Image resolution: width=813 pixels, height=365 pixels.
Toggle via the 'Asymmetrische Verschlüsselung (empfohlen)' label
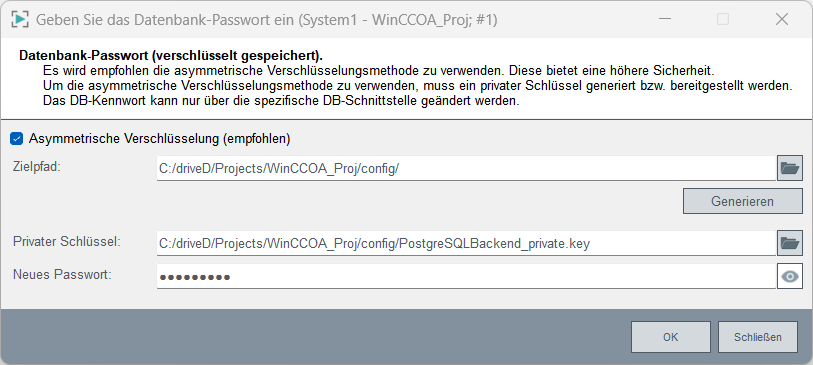click(x=160, y=138)
